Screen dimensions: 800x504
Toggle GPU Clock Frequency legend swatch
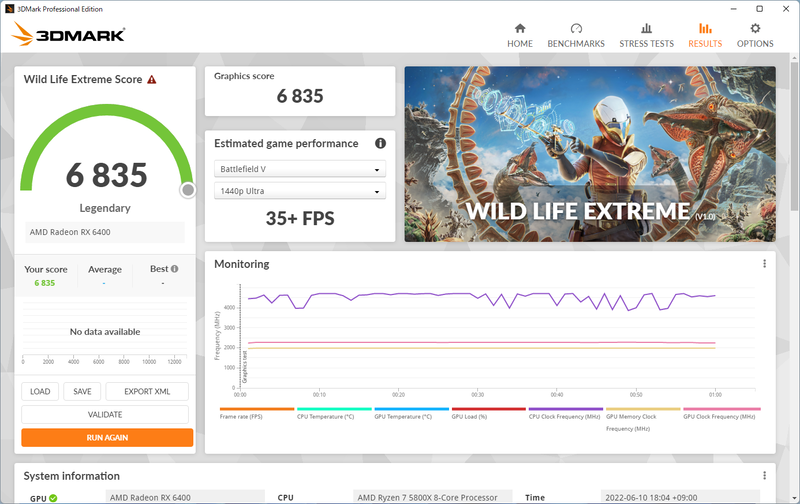click(721, 409)
